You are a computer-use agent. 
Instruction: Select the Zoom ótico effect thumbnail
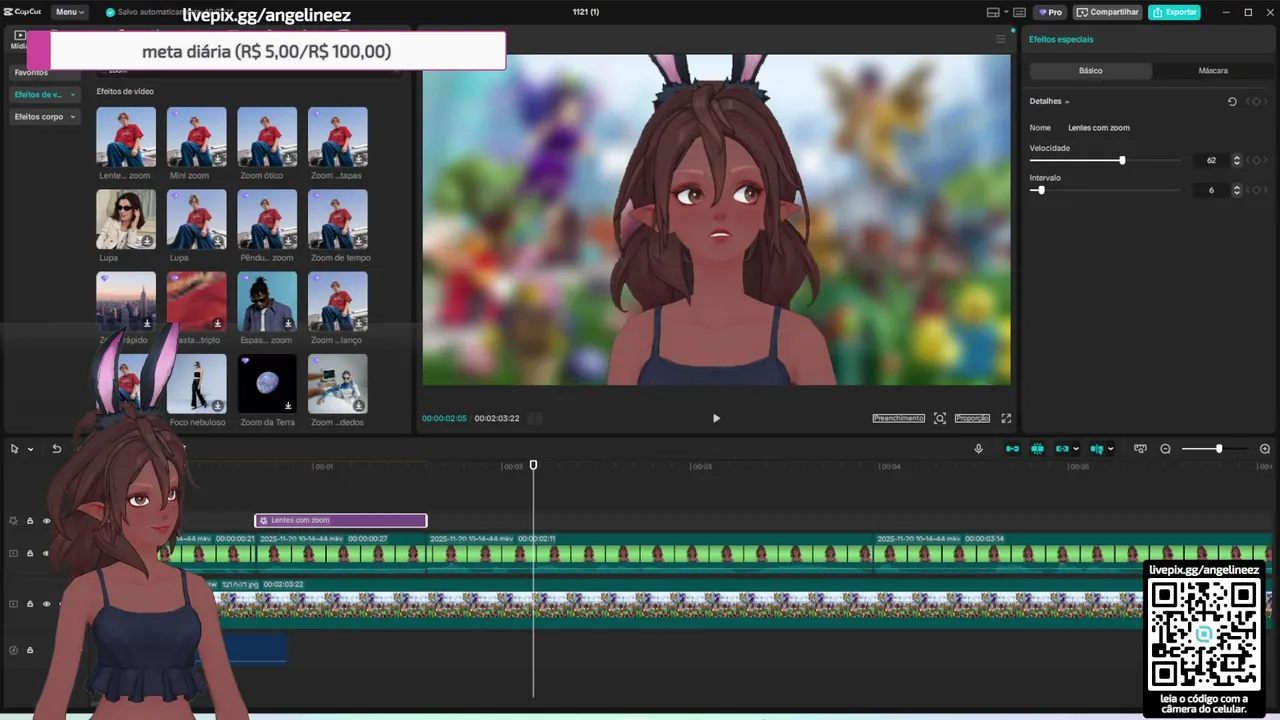[267, 137]
